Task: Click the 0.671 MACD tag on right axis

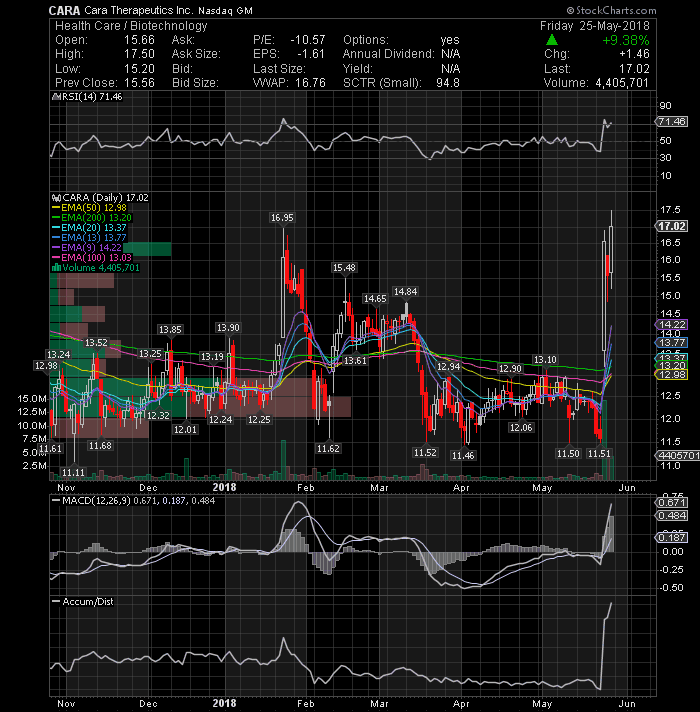Action: [x=672, y=503]
